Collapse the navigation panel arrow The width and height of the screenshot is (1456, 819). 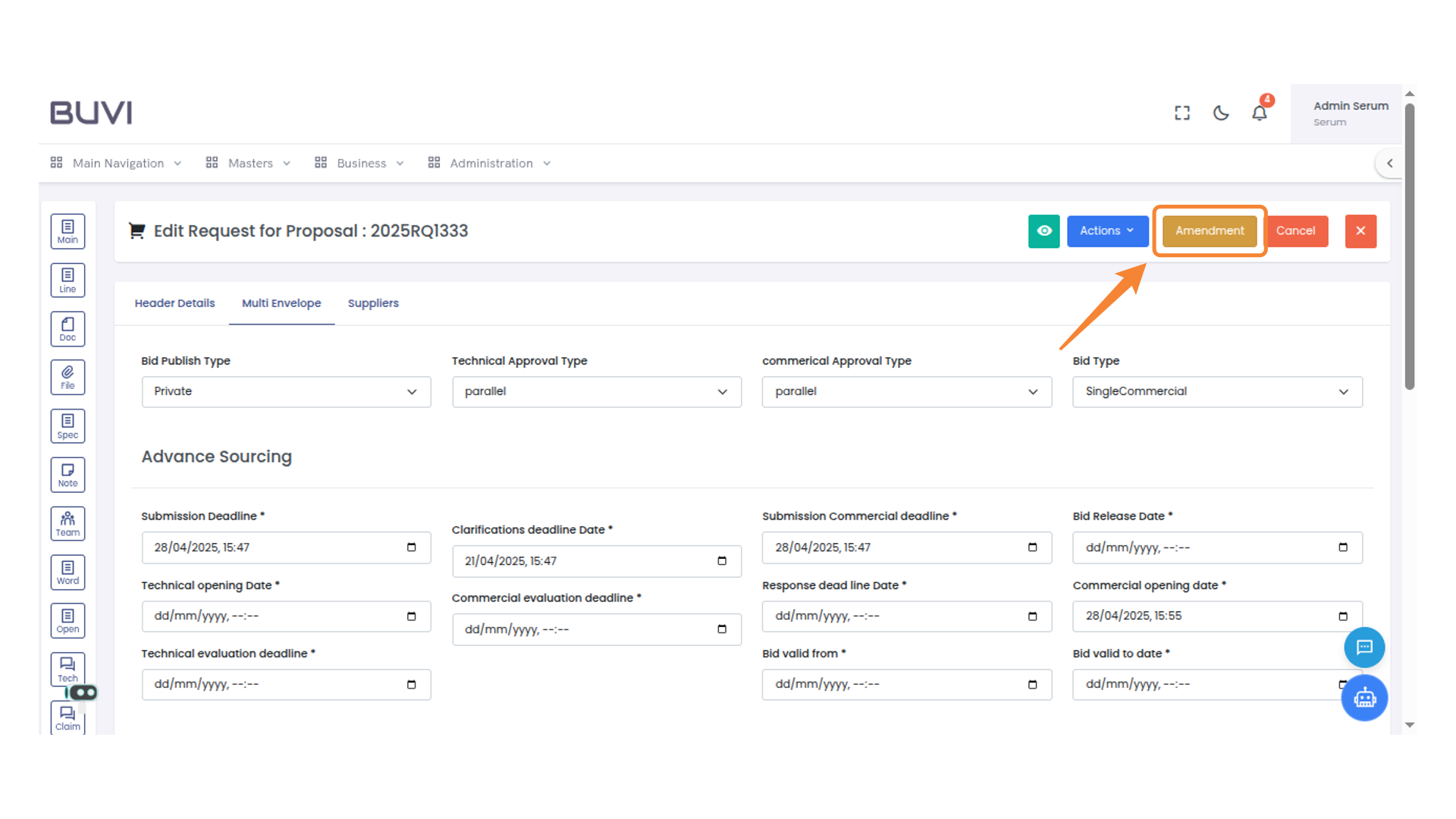1389,163
